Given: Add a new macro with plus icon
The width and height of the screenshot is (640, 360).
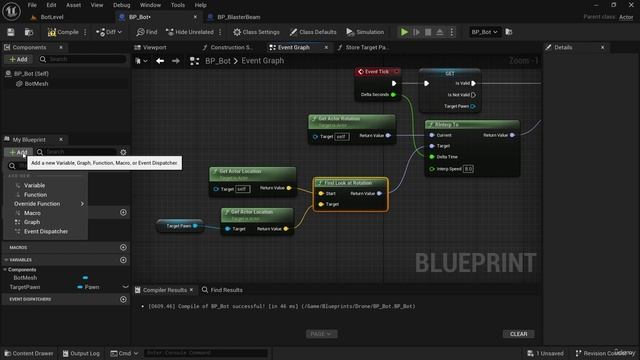Looking at the screenshot, I should [123, 247].
